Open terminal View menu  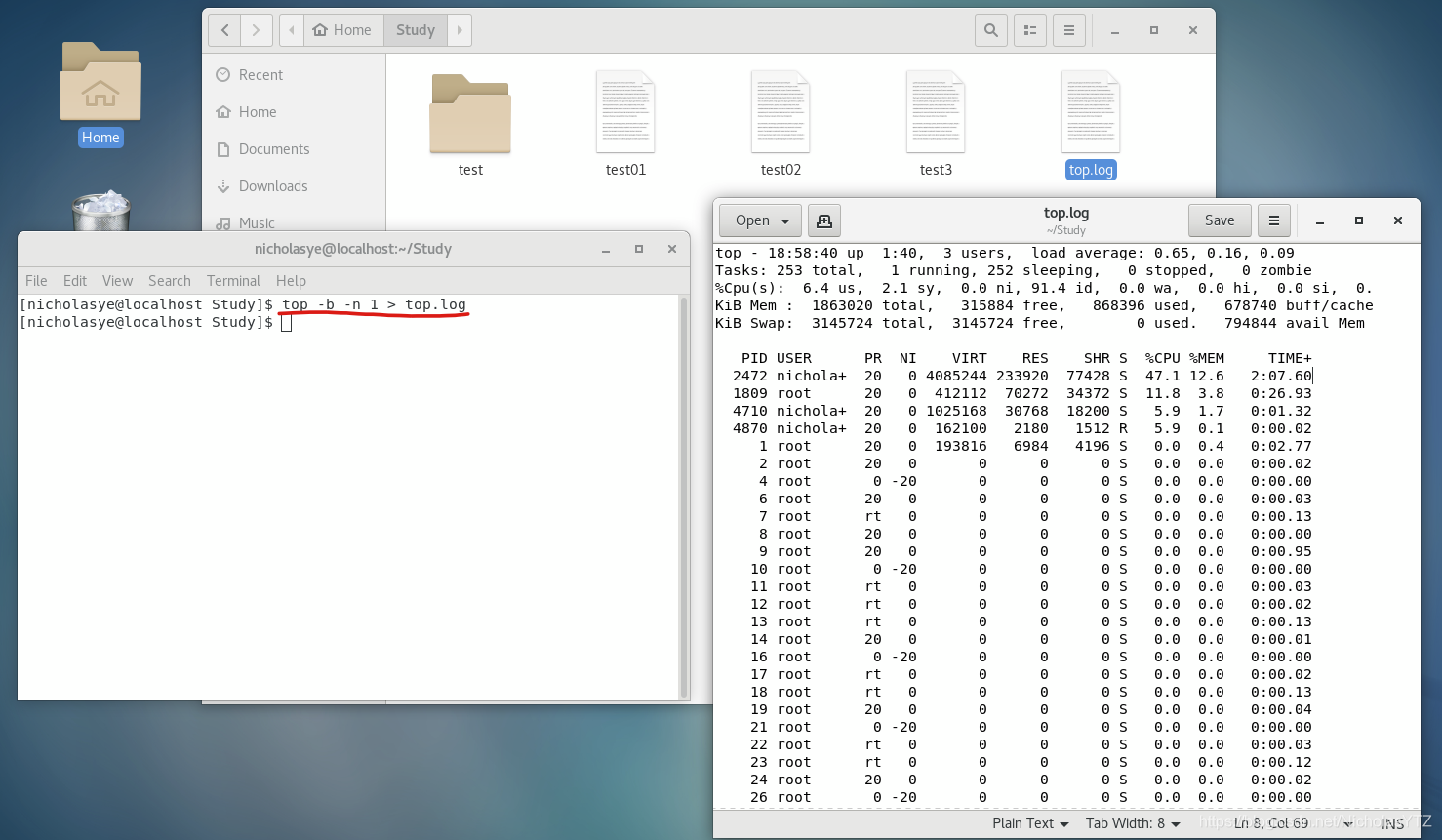coord(117,281)
